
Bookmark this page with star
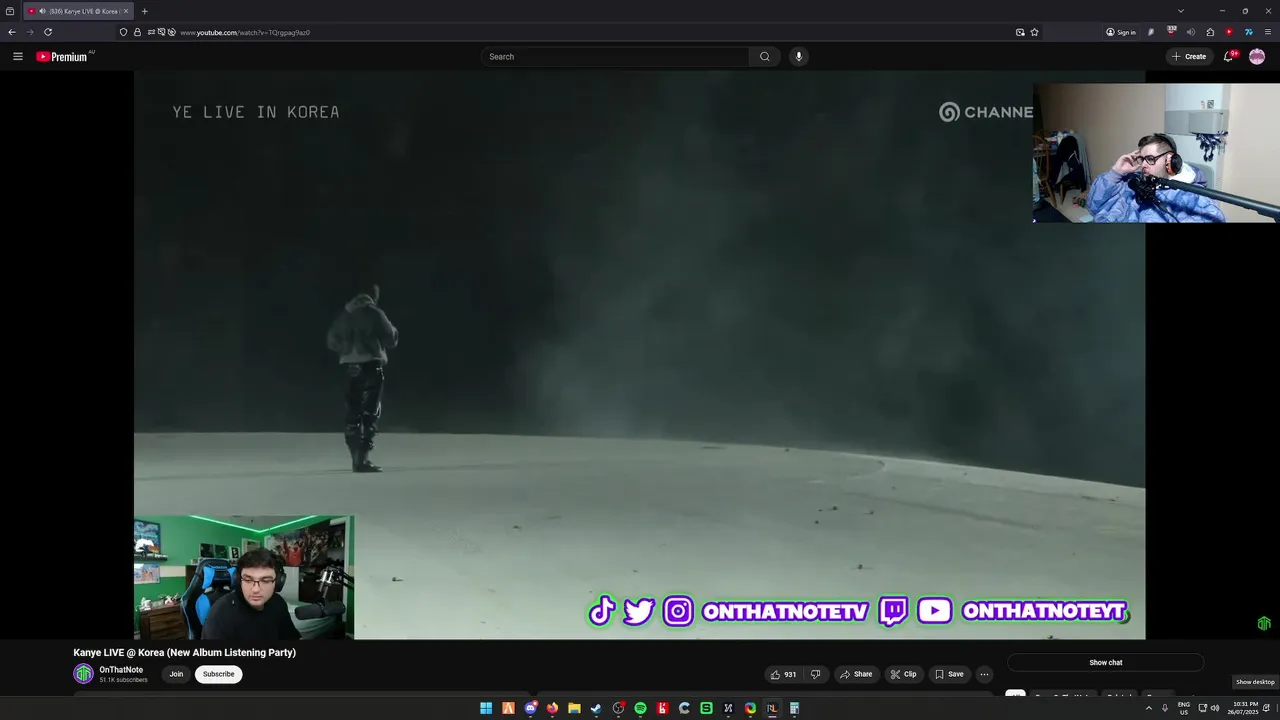(x=1034, y=32)
